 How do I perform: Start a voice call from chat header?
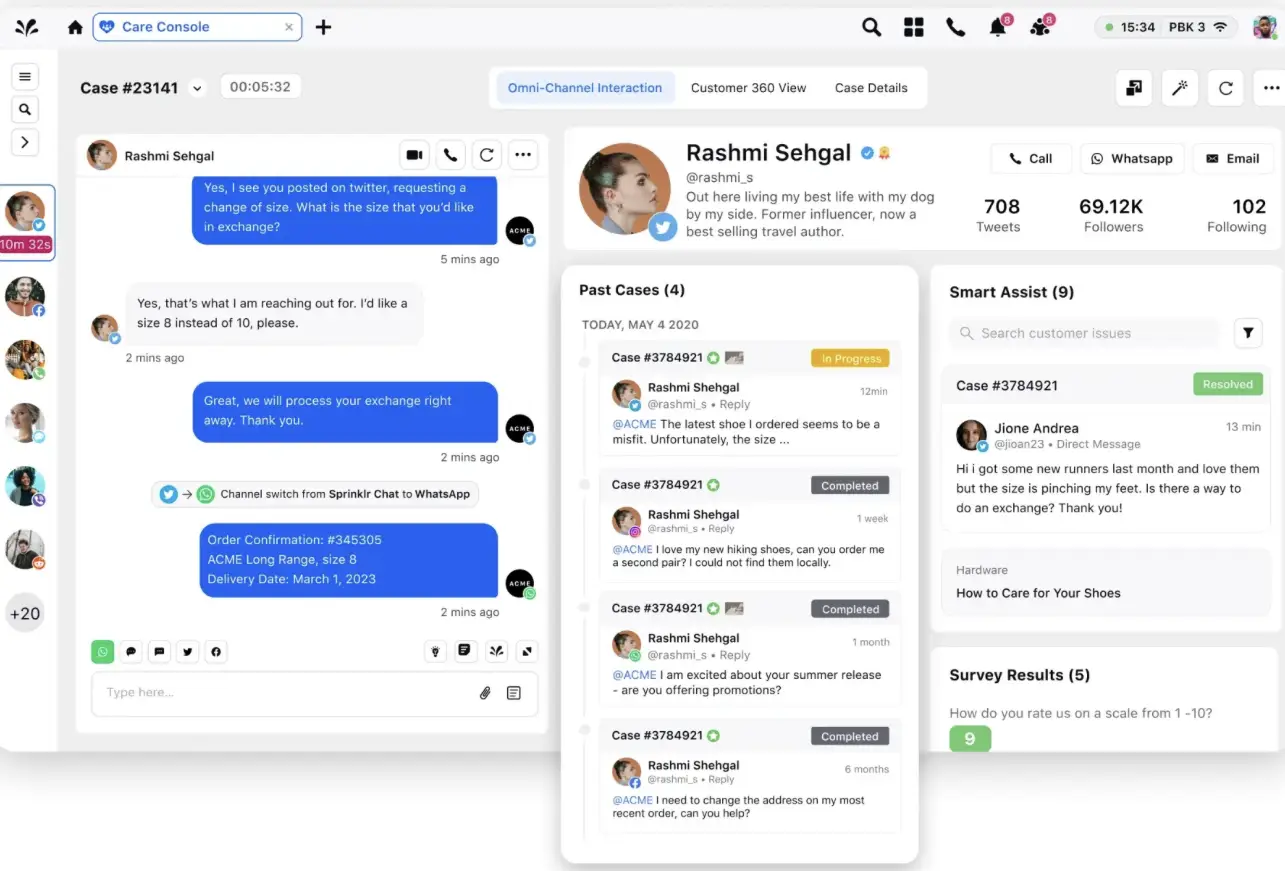coord(451,155)
